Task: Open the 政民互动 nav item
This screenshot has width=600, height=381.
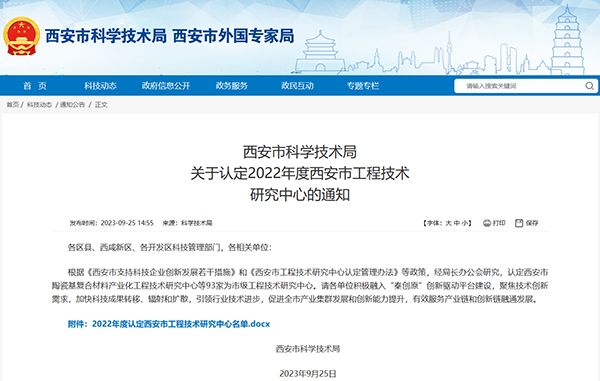Action: pyautogui.click(x=297, y=86)
